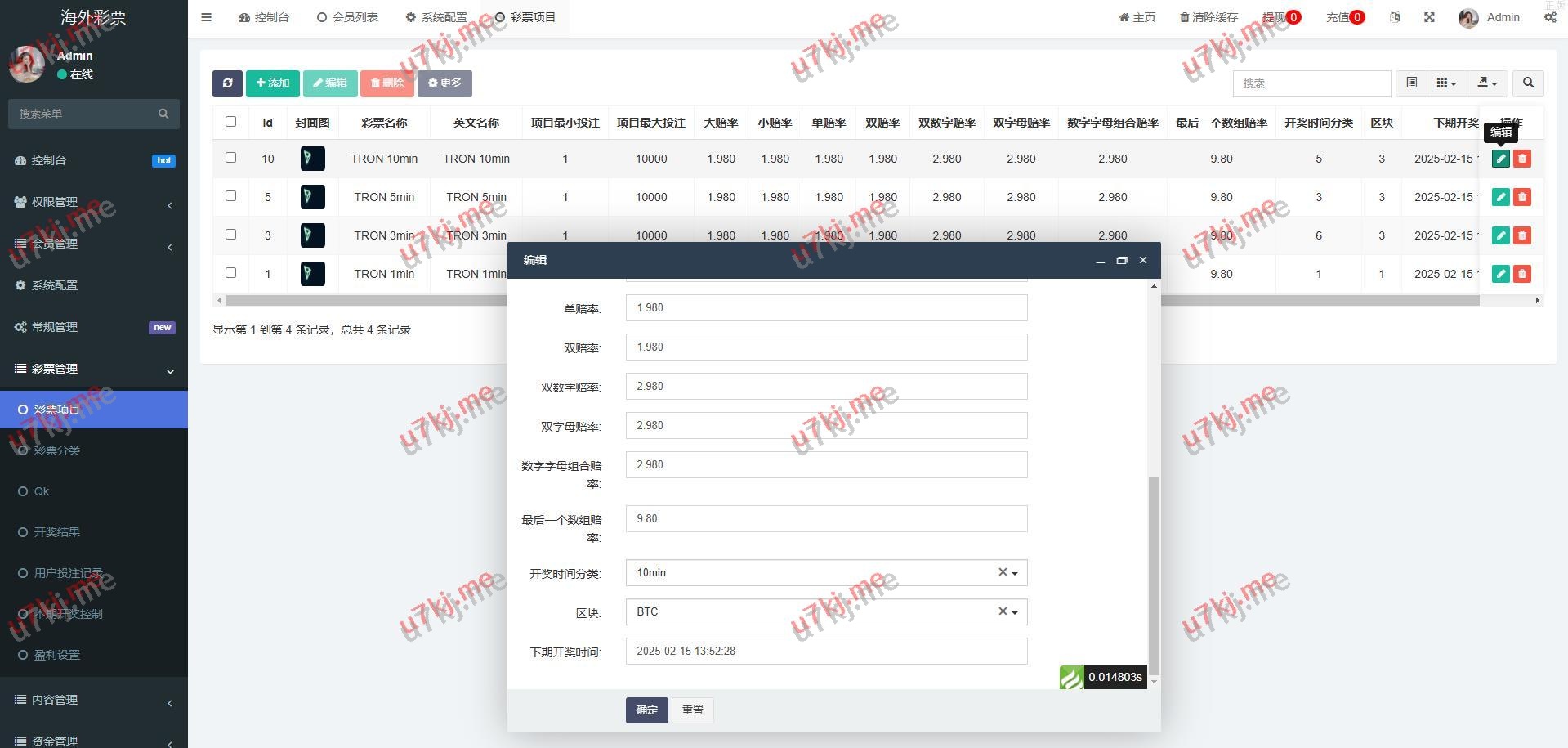The width and height of the screenshot is (1568, 748).
Task: Click the 下期开奖时间 date input field
Action: [825, 652]
